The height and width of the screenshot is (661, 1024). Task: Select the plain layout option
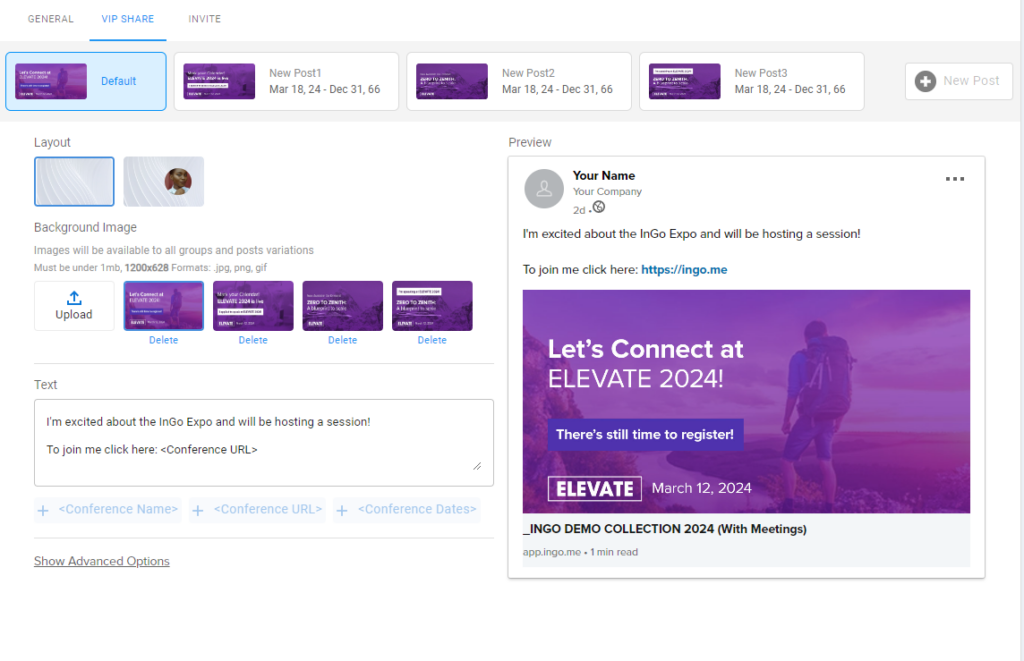[74, 182]
